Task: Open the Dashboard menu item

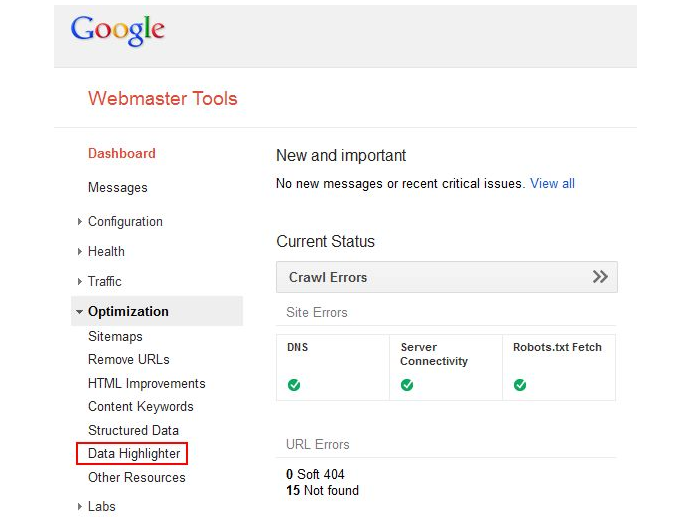Action: pyautogui.click(x=122, y=154)
